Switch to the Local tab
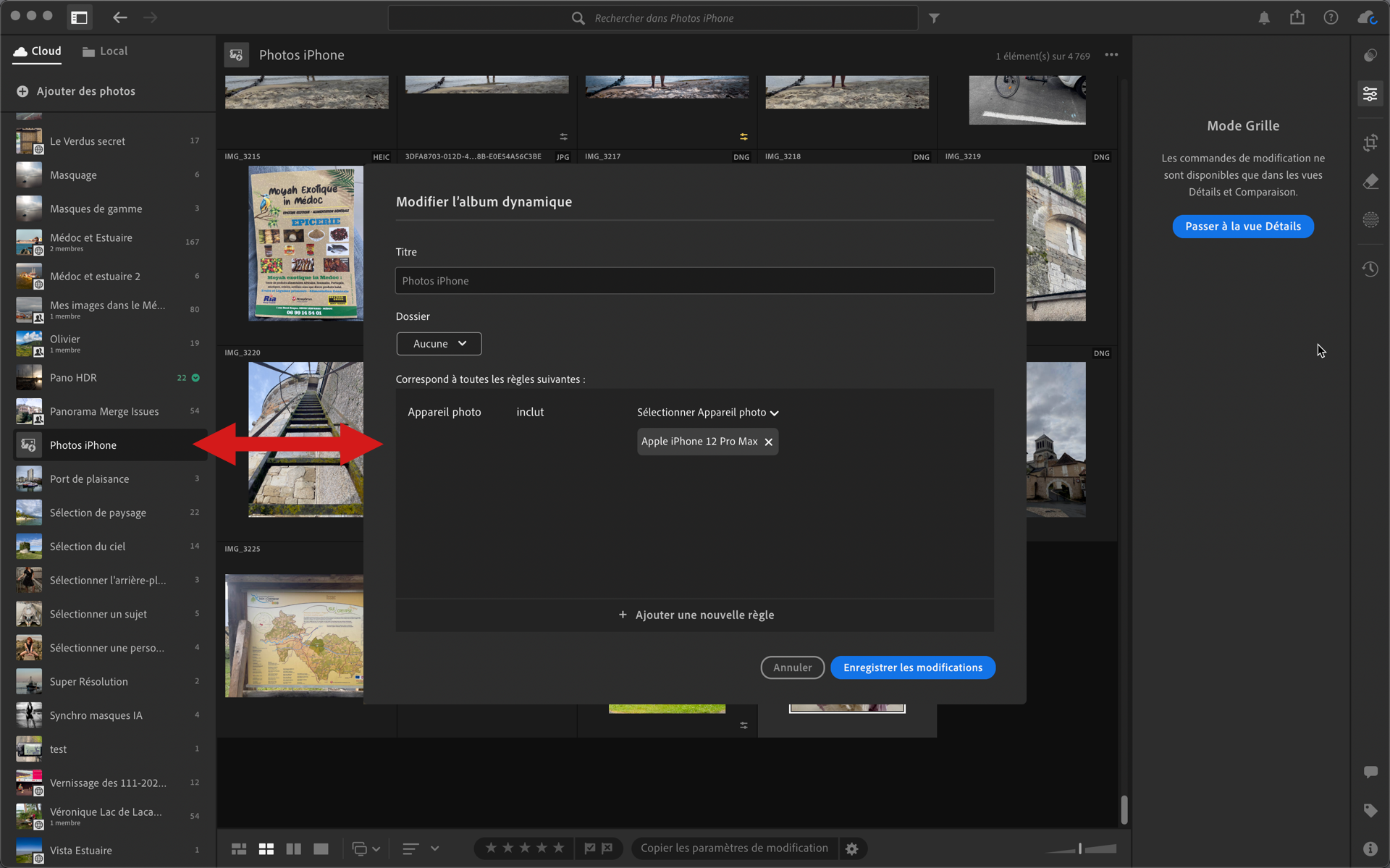This screenshot has width=1390, height=868. (x=105, y=51)
